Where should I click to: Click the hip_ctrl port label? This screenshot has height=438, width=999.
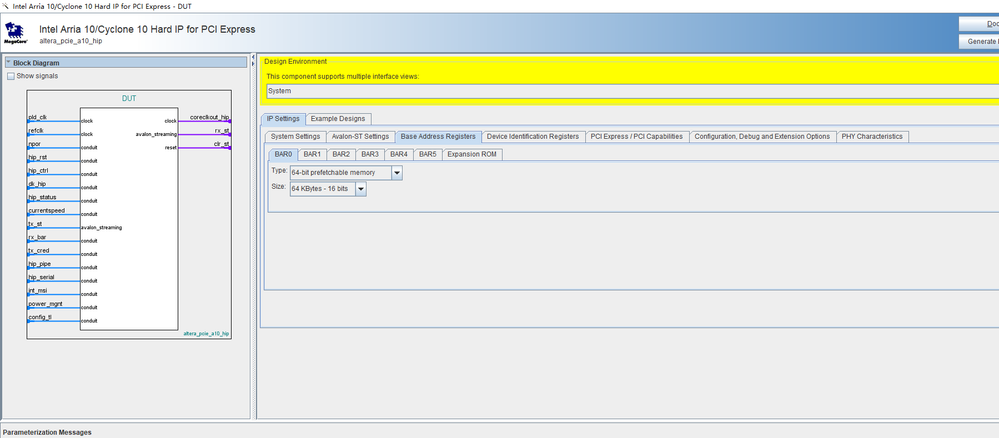[x=38, y=171]
